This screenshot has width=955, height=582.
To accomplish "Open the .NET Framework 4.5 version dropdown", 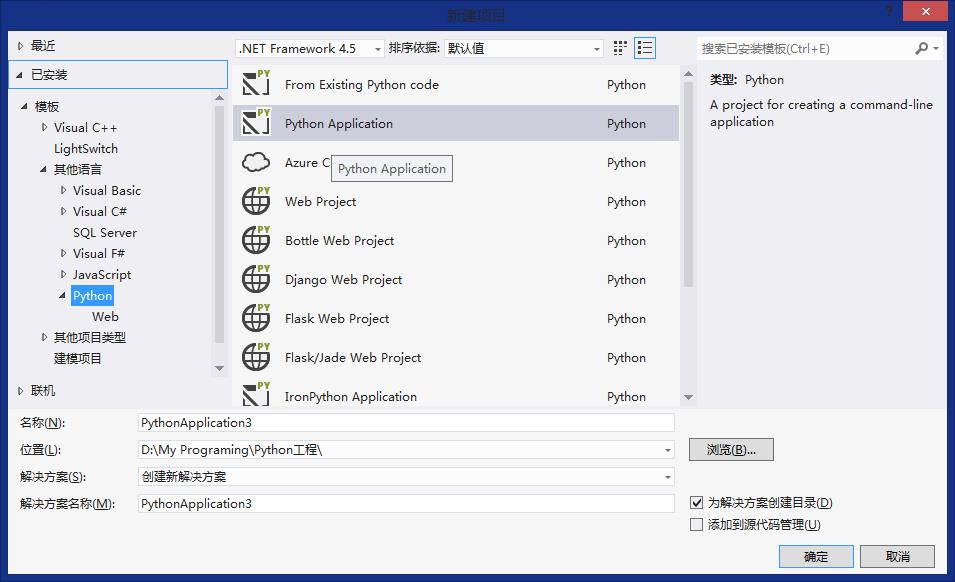I will 310,49.
